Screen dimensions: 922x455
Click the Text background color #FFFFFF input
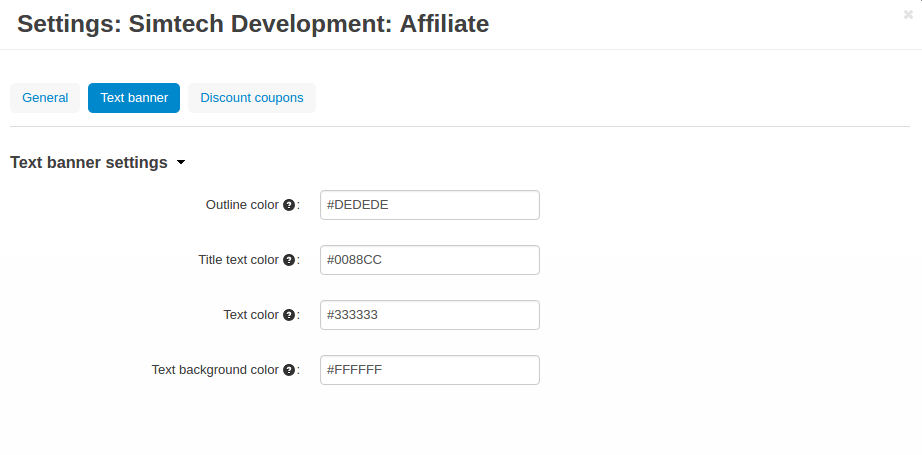tap(429, 370)
